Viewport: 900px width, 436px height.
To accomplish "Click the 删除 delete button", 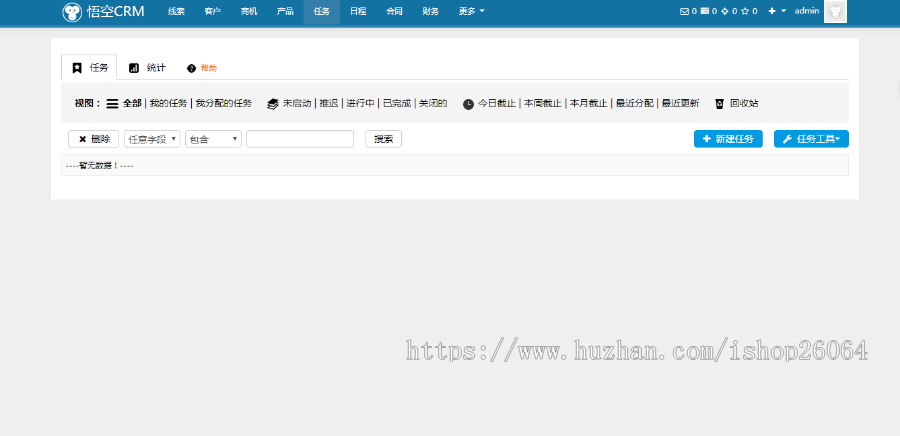I will pyautogui.click(x=94, y=139).
